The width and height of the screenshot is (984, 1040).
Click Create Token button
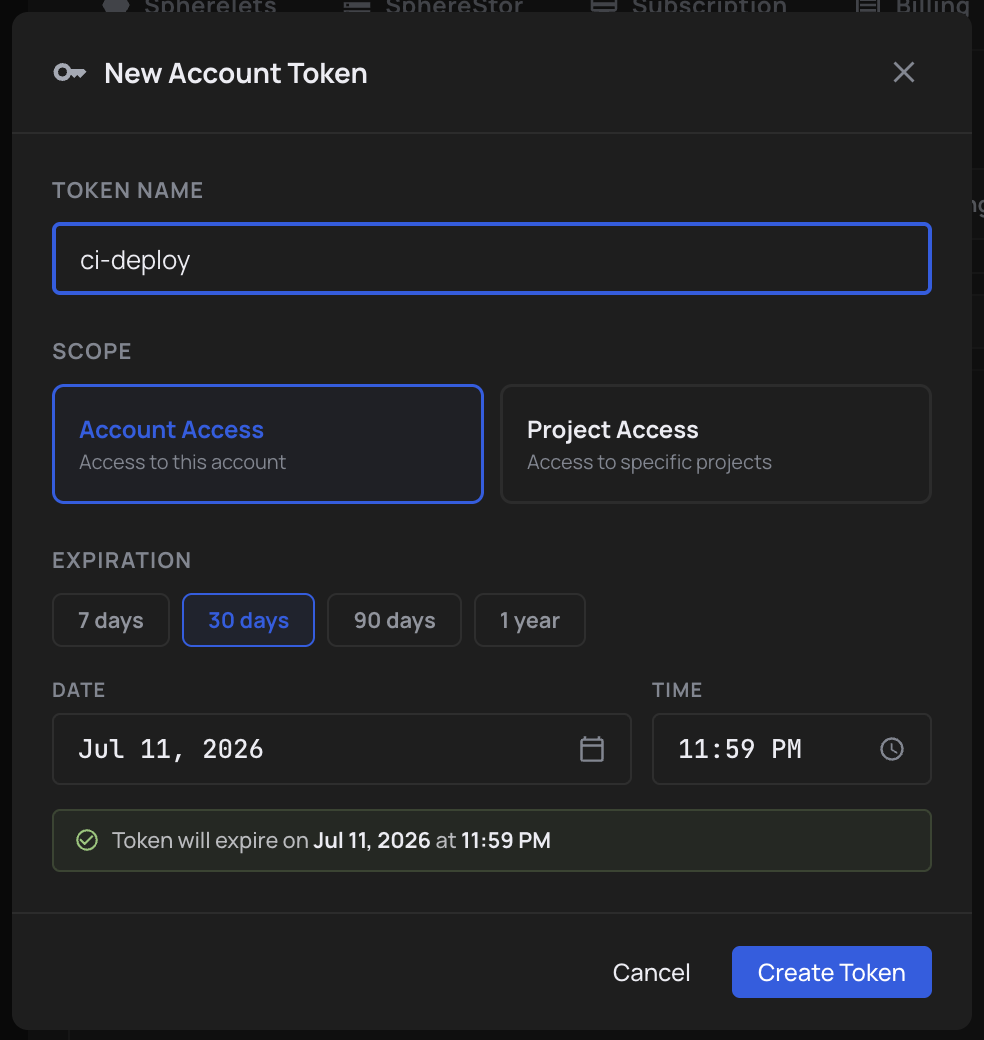(831, 972)
